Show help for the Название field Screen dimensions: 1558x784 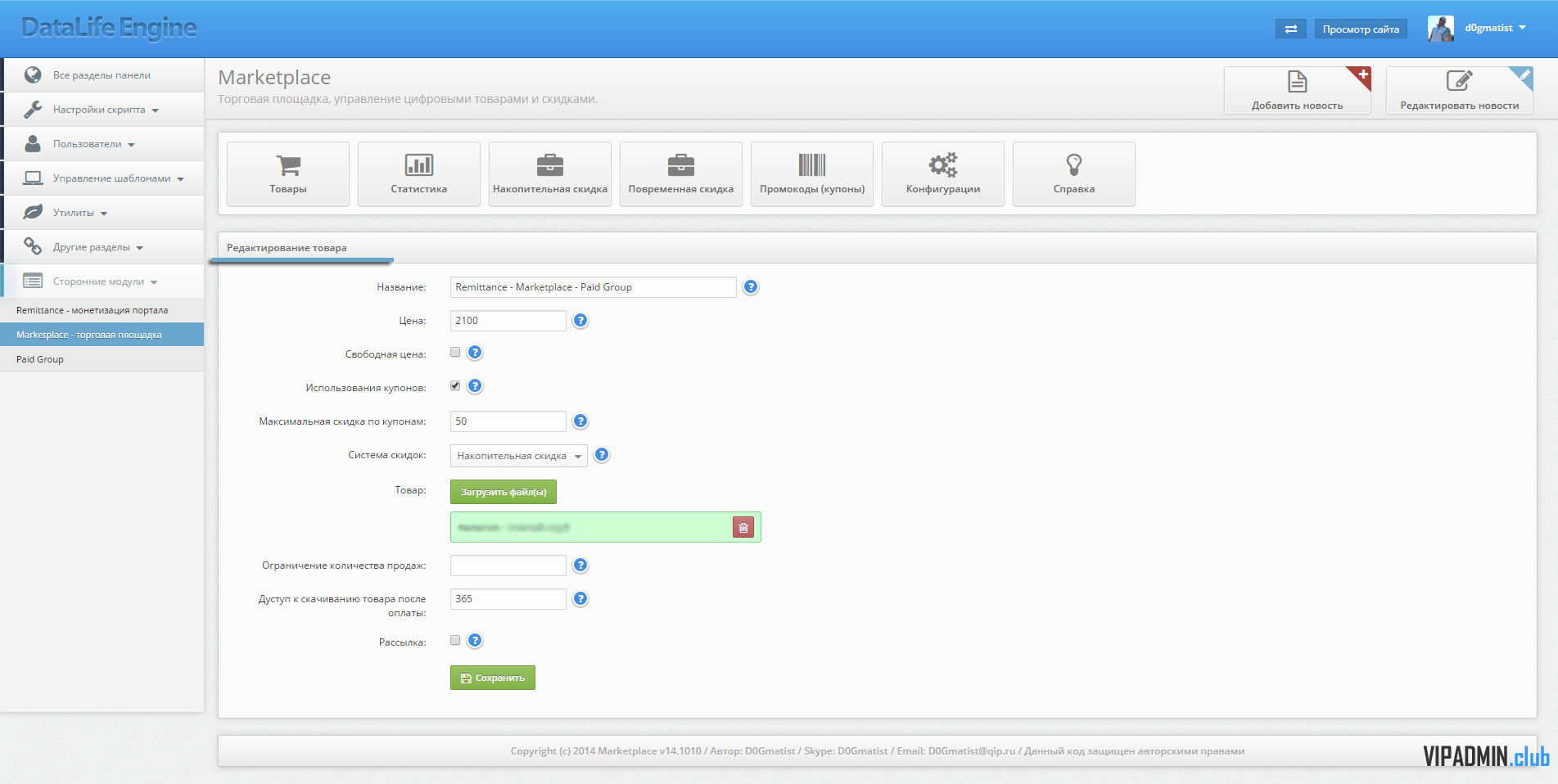[751, 287]
